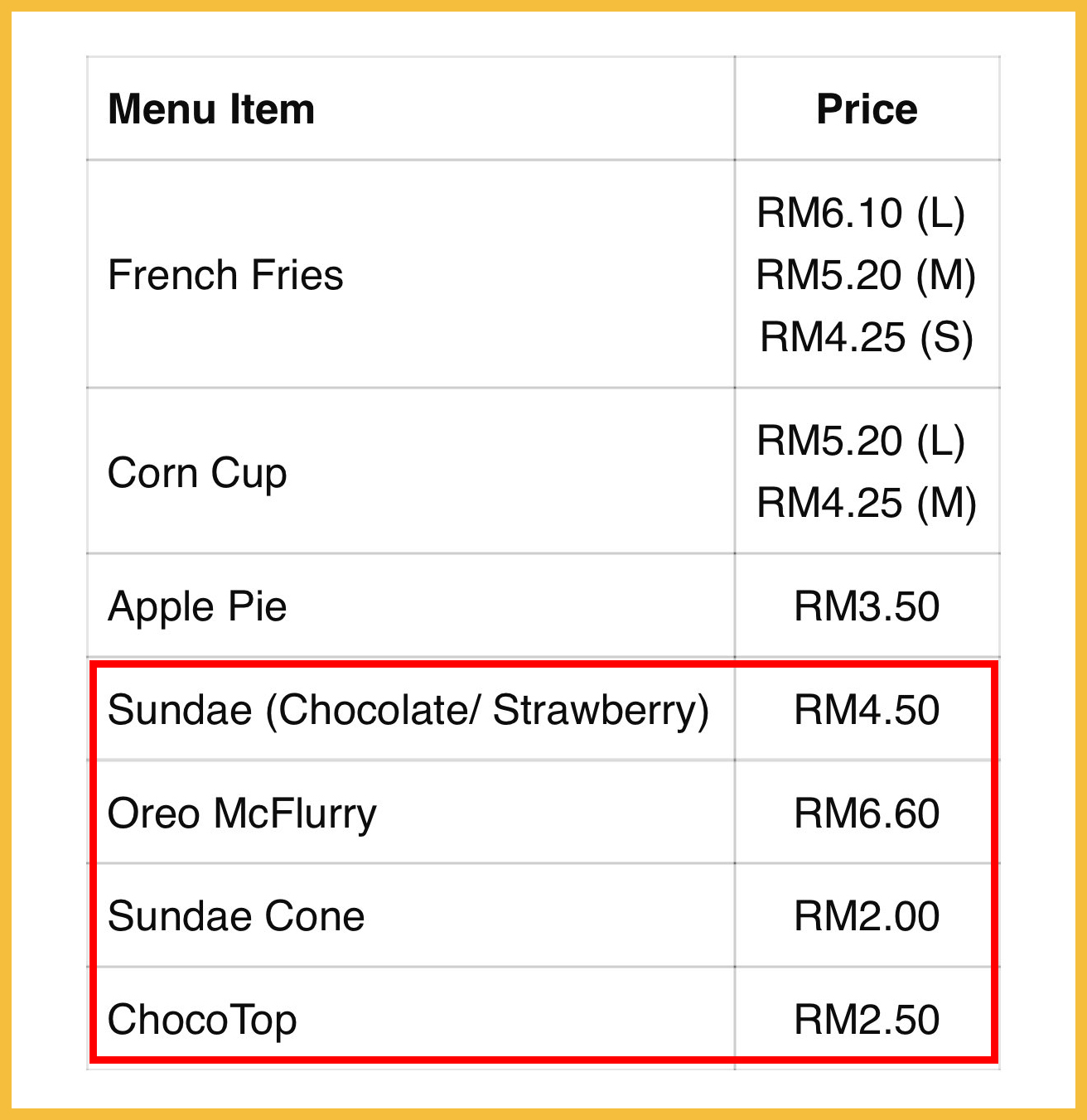This screenshot has height=1120, width=1087.
Task: Select the RM2.00 Sundae Cone price
Action: coord(867,916)
